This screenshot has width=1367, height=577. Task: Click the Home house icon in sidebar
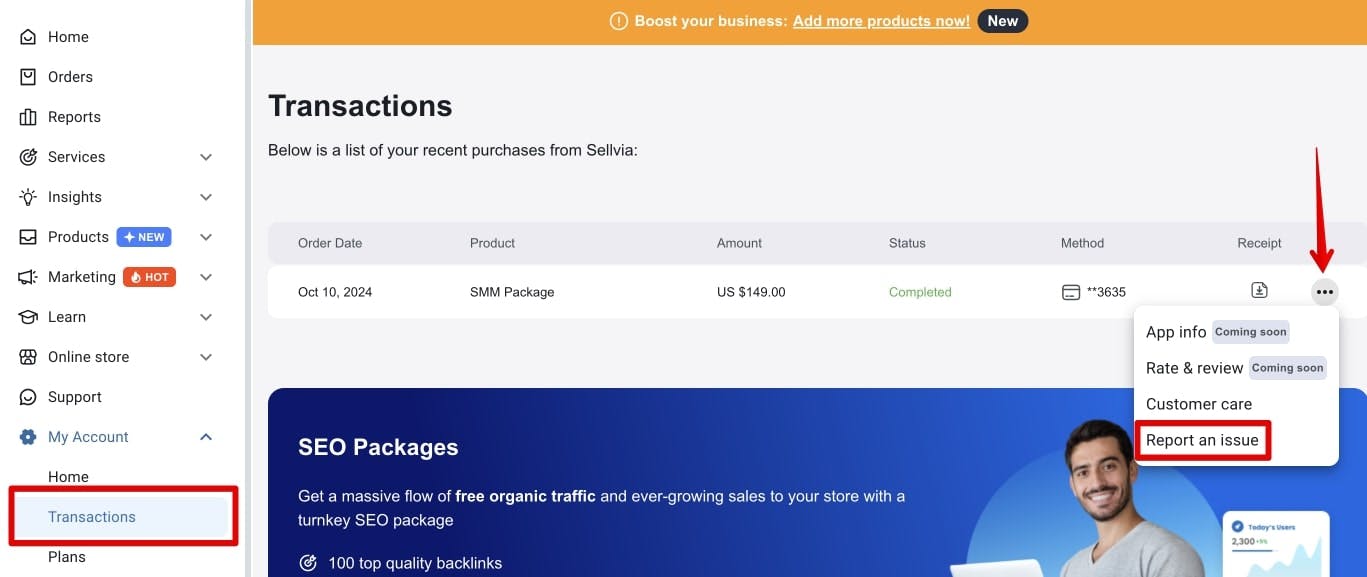28,37
